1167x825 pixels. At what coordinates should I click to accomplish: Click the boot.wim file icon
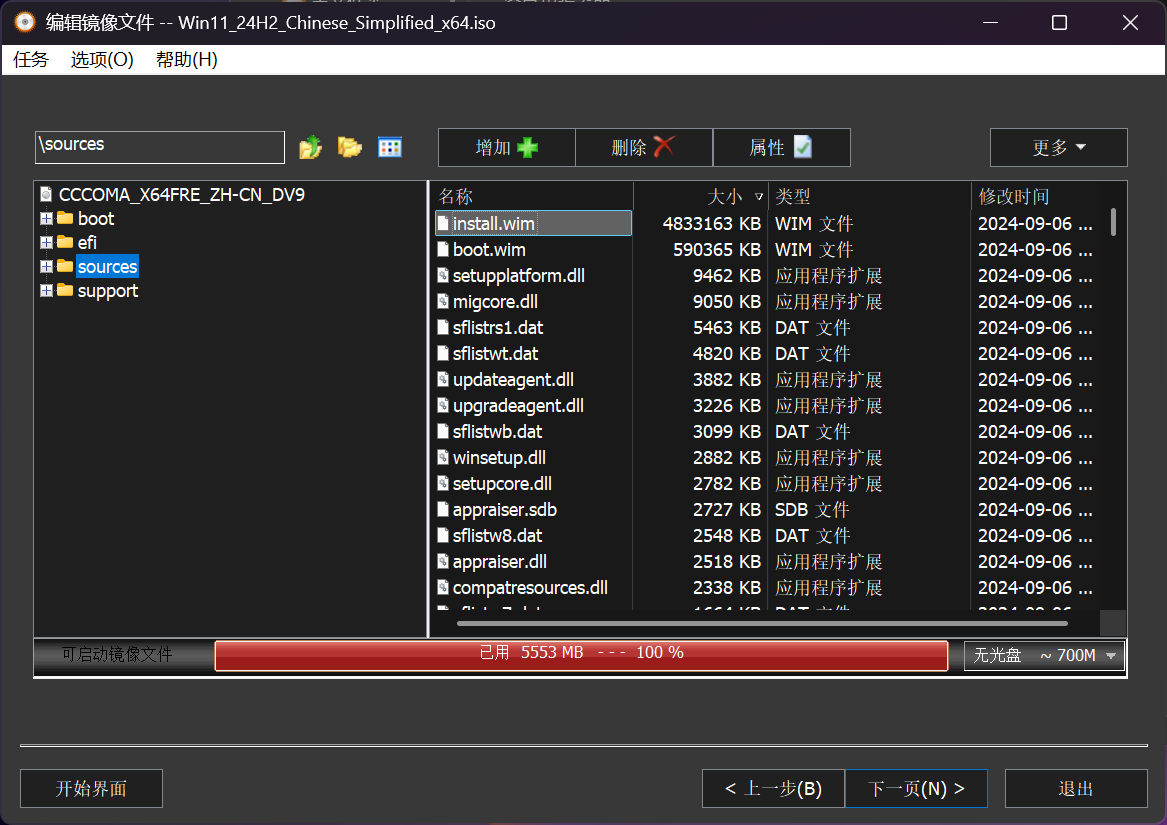[x=444, y=249]
